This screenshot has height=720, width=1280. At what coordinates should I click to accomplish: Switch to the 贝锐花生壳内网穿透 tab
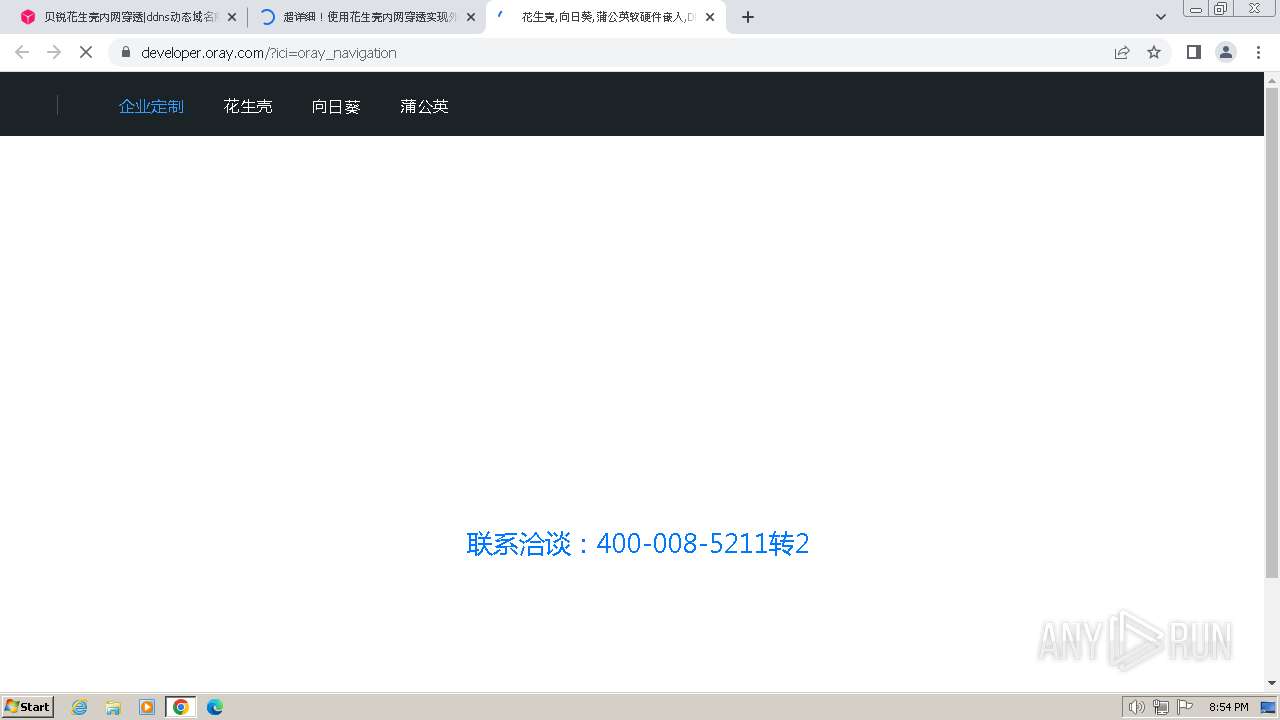point(130,17)
